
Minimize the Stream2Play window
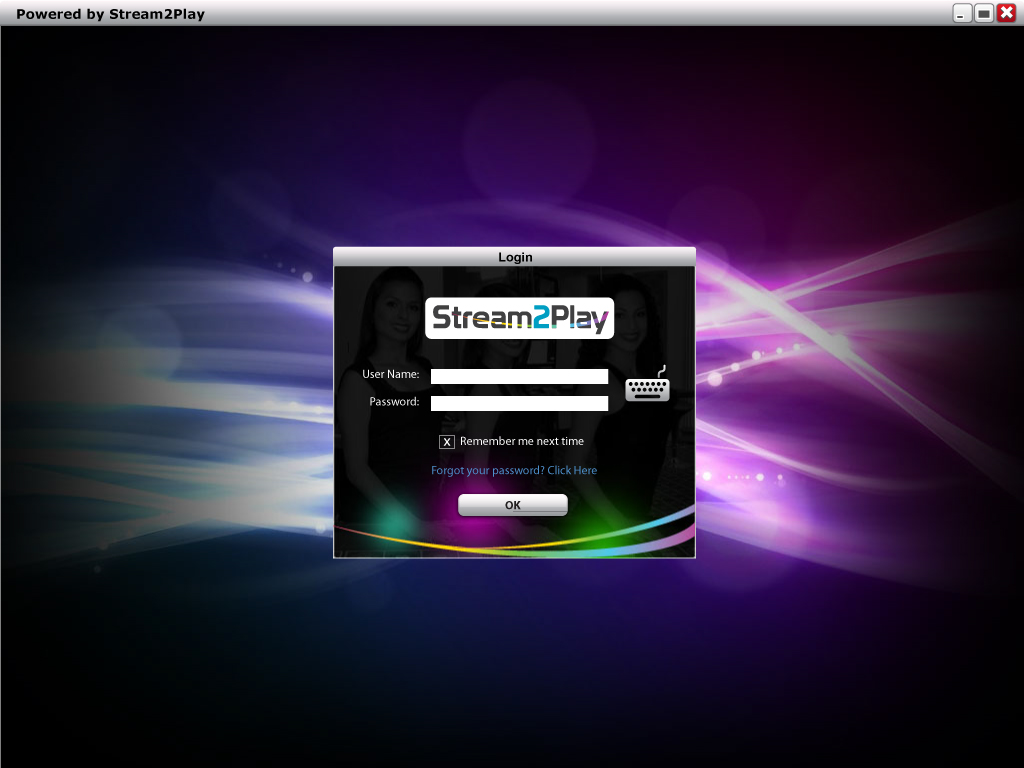pyautogui.click(x=962, y=13)
